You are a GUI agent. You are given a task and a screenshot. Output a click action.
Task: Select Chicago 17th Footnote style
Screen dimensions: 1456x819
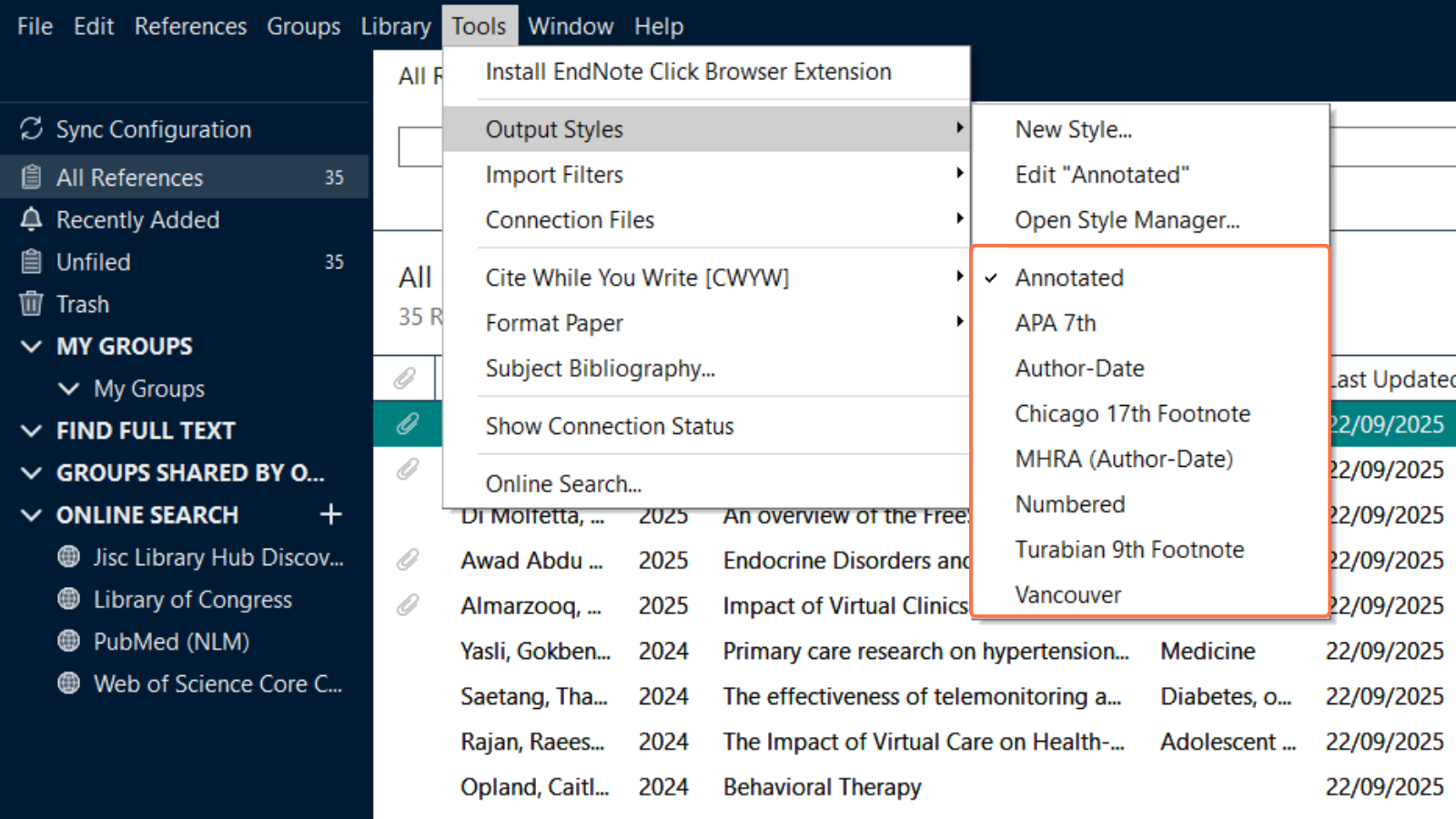tap(1132, 414)
